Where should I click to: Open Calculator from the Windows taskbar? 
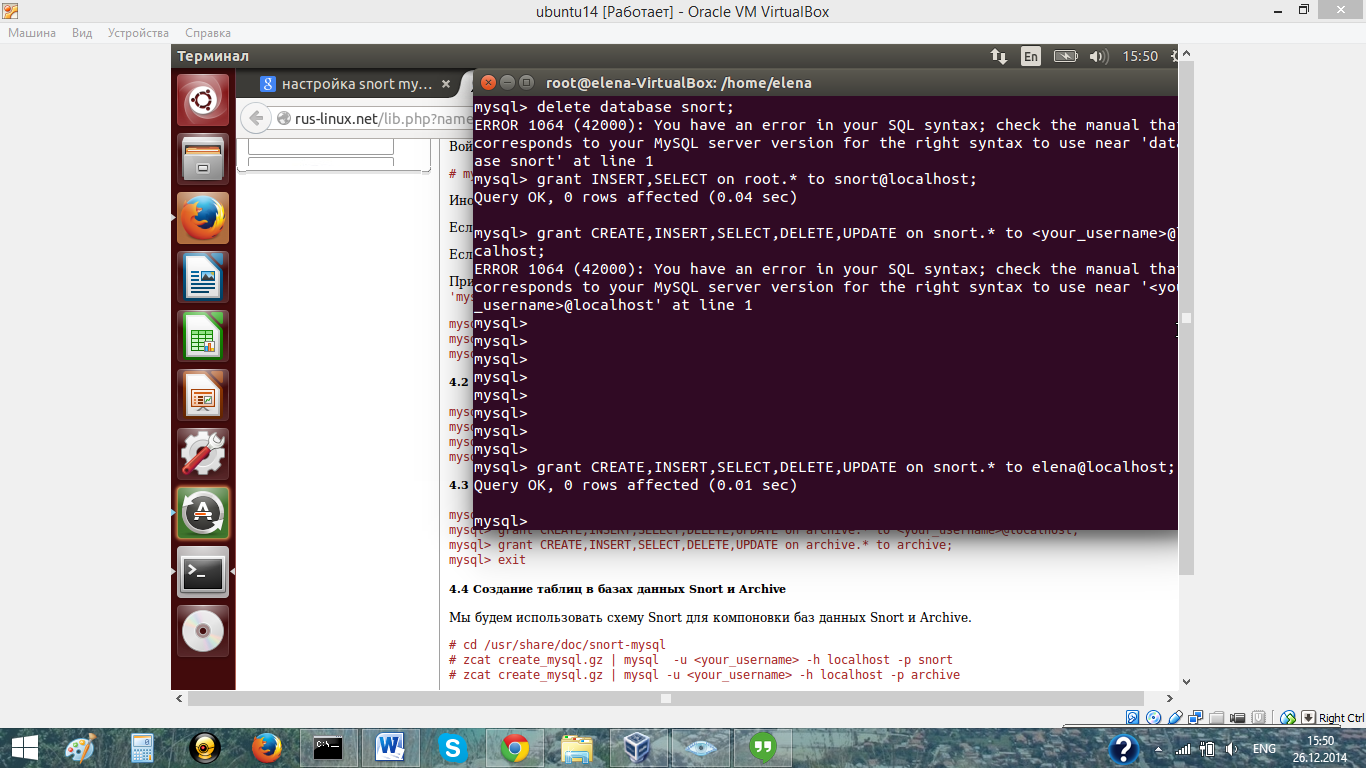(x=141, y=748)
